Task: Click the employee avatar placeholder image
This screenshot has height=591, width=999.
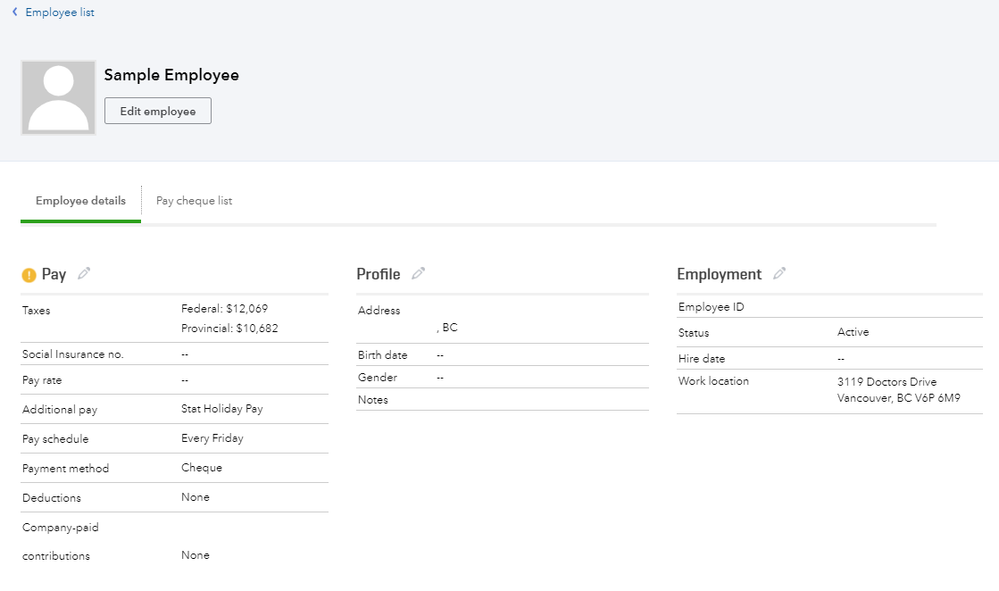Action: 58,97
